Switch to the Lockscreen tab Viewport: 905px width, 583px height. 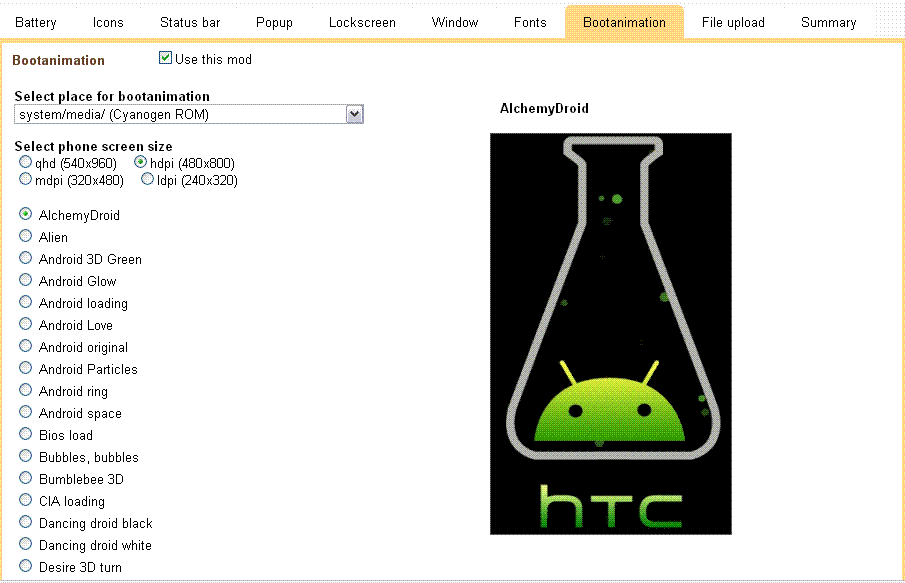[362, 23]
